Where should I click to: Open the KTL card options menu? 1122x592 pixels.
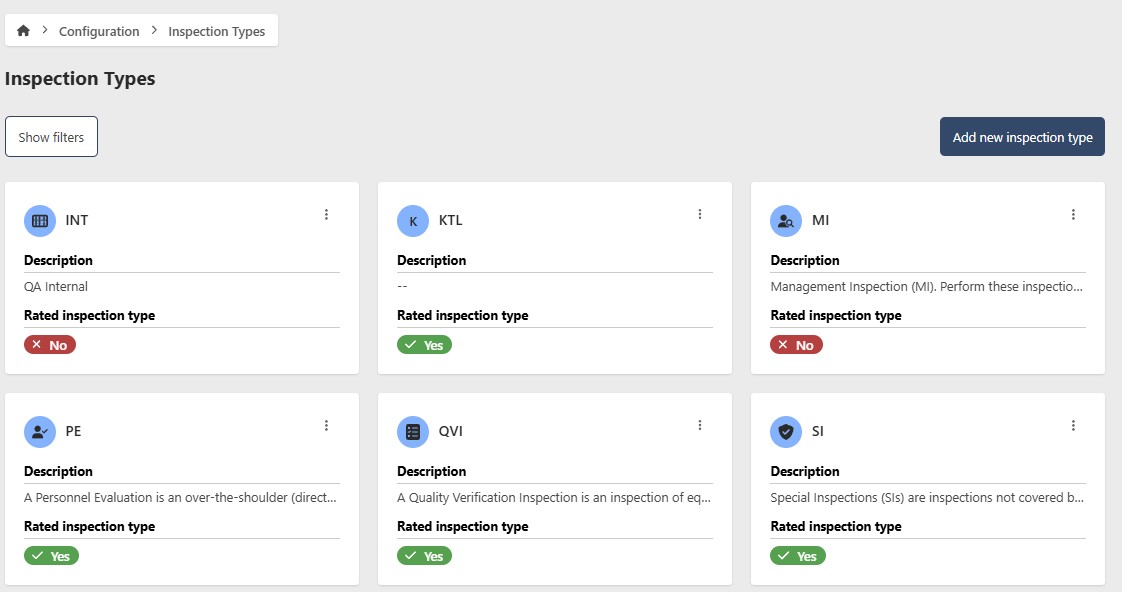click(700, 214)
